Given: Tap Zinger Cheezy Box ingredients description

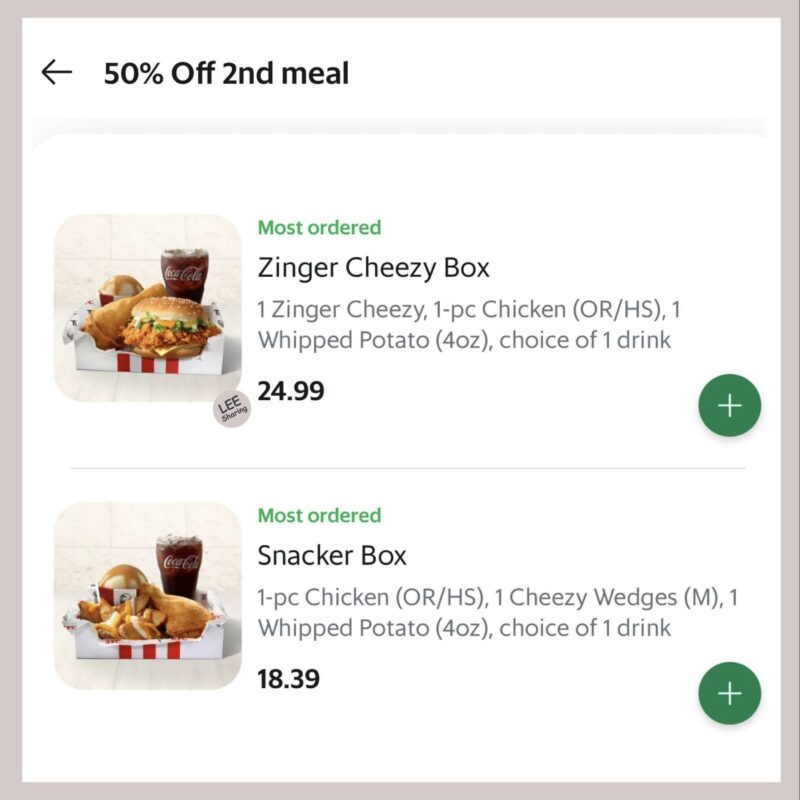Looking at the screenshot, I should pyautogui.click(x=468, y=324).
